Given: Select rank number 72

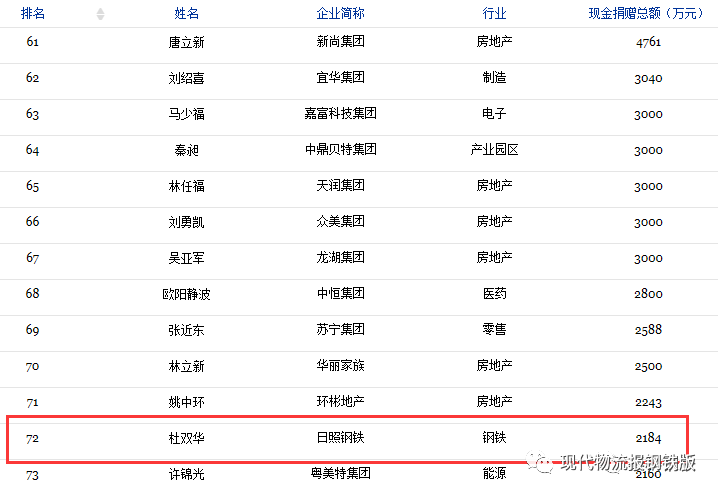Looking at the screenshot, I should coord(33,439).
